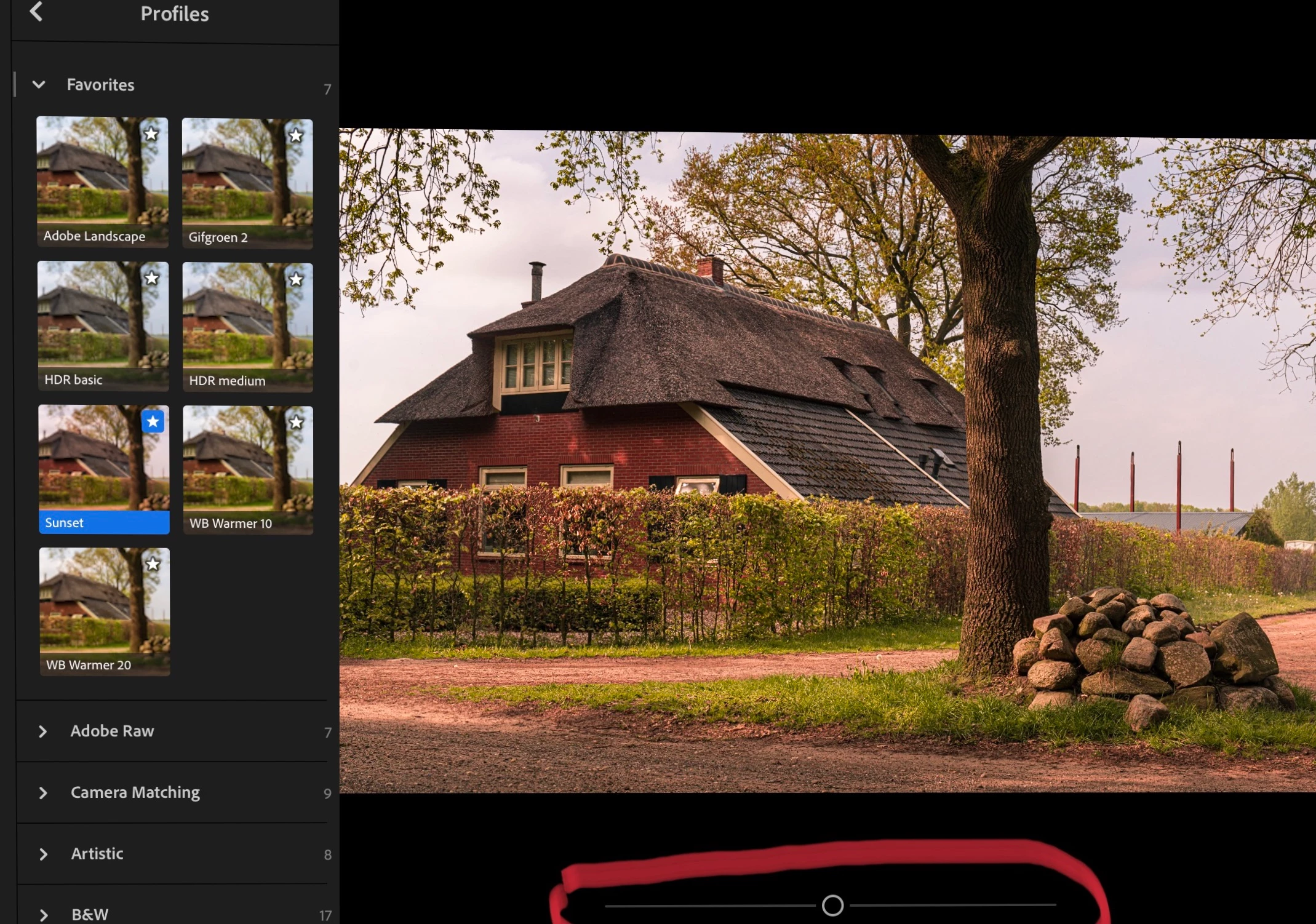Toggle the favorite star on HDR basic

tap(152, 278)
